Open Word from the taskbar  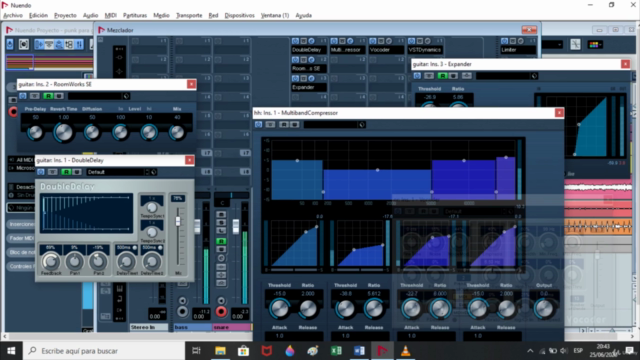point(359,351)
